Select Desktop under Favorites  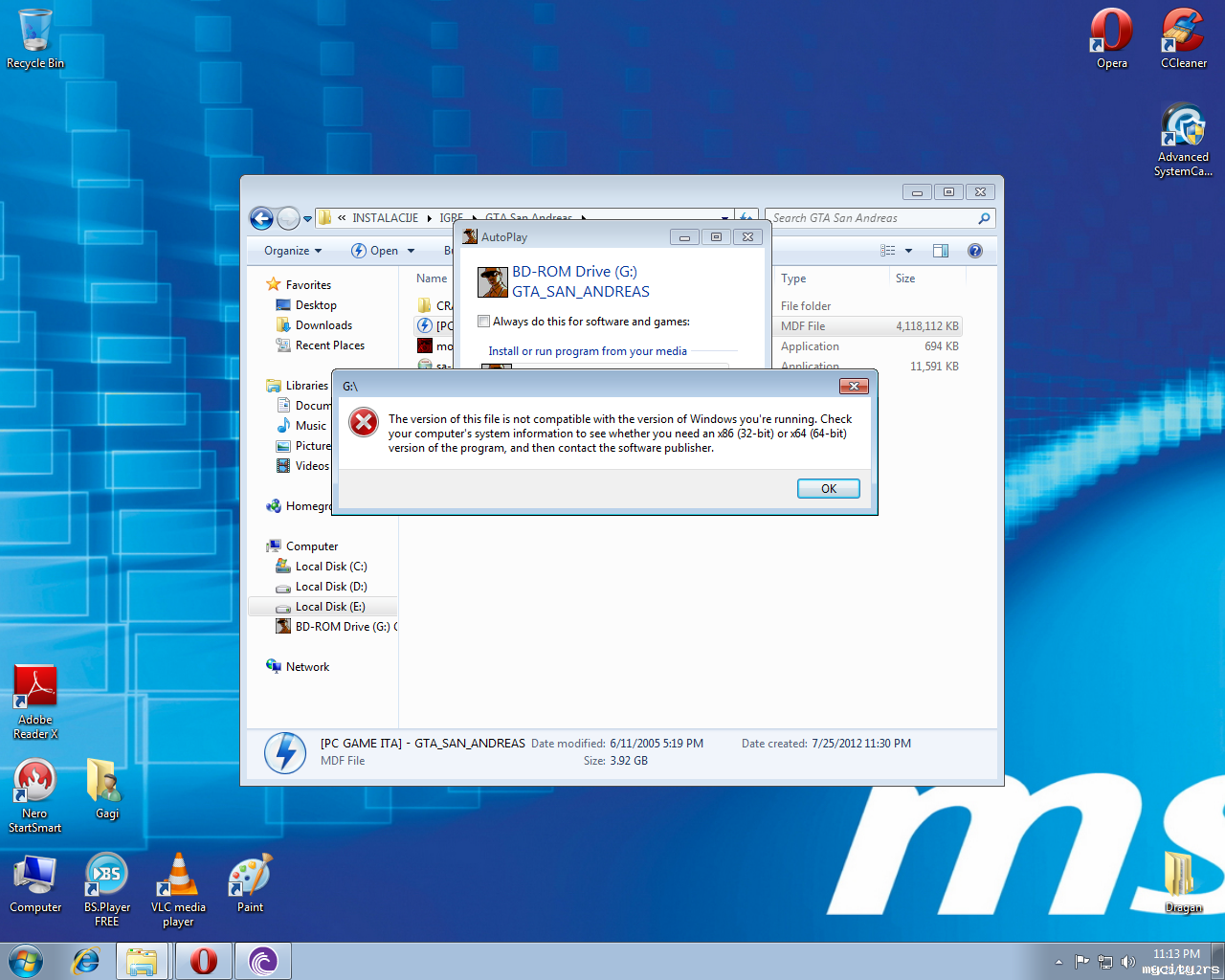(x=316, y=305)
